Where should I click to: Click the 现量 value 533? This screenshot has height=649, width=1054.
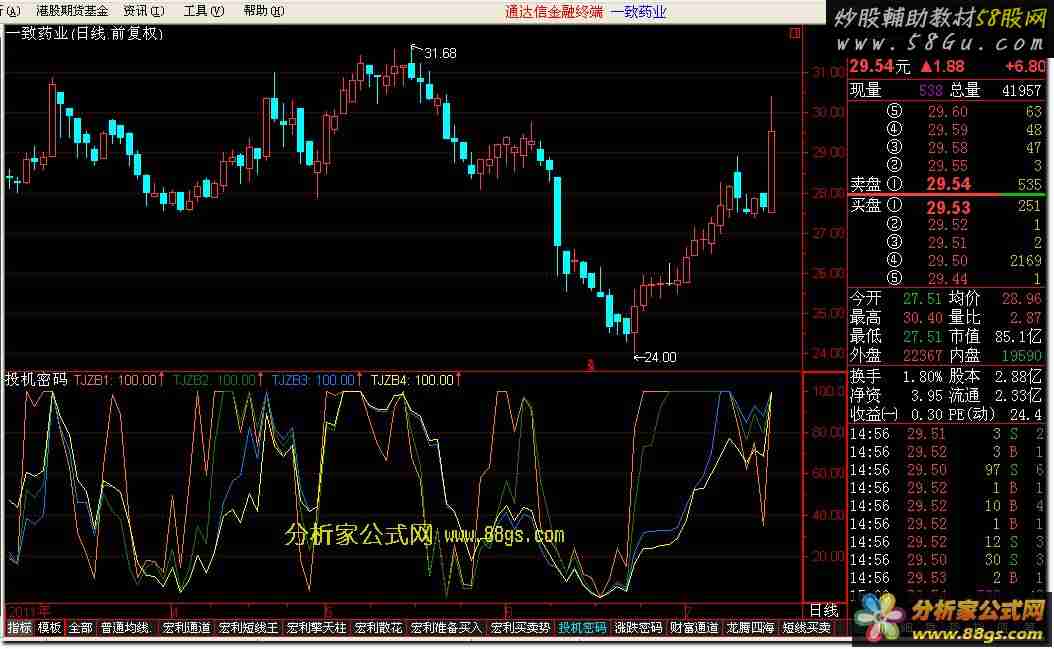930,91
